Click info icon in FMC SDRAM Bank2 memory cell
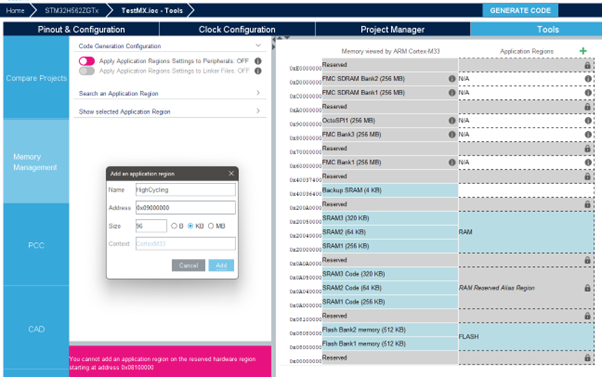The height and width of the screenshot is (377, 602). coord(452,79)
